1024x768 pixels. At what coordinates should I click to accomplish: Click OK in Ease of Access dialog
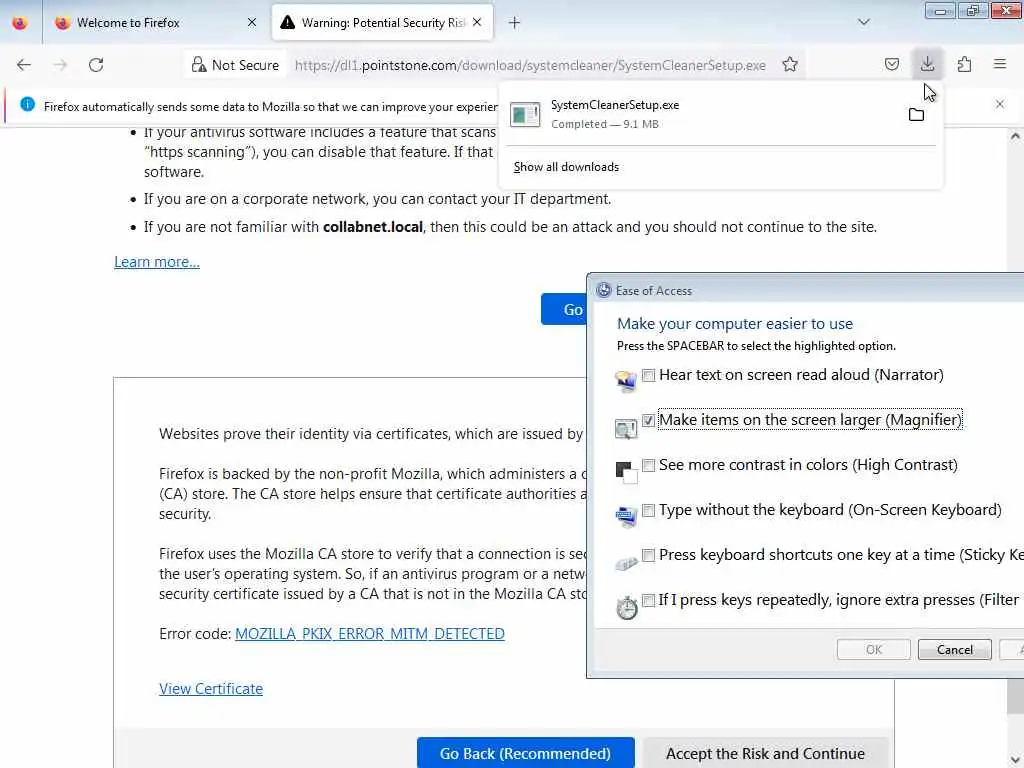click(x=874, y=650)
